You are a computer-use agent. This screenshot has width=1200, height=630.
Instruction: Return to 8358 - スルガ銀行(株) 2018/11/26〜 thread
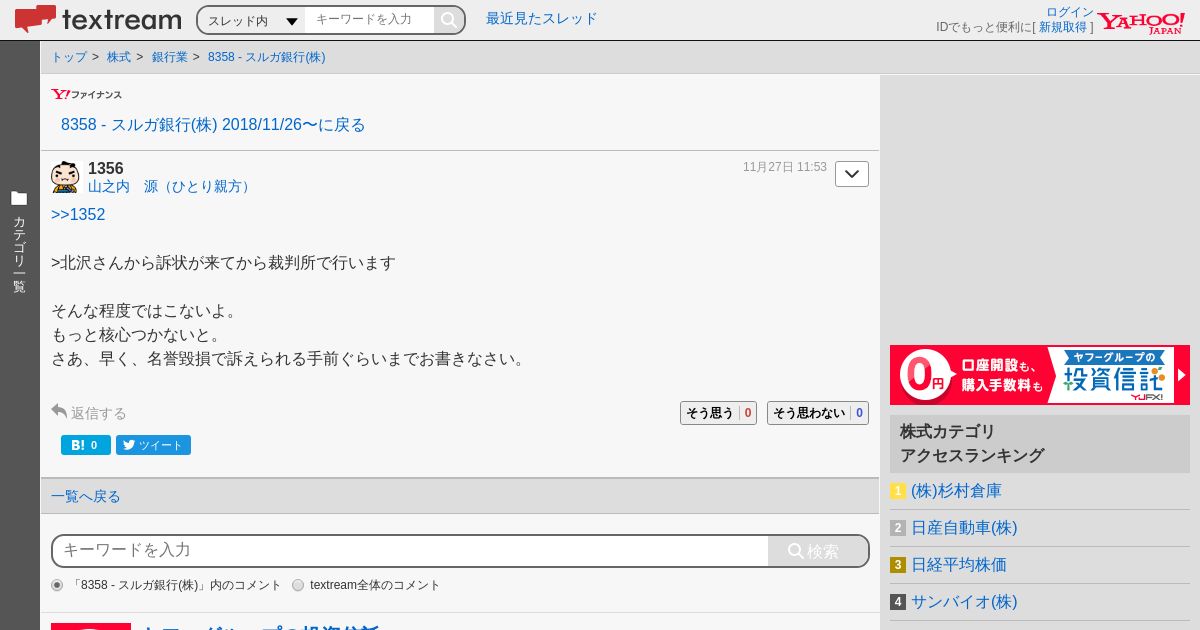213,125
